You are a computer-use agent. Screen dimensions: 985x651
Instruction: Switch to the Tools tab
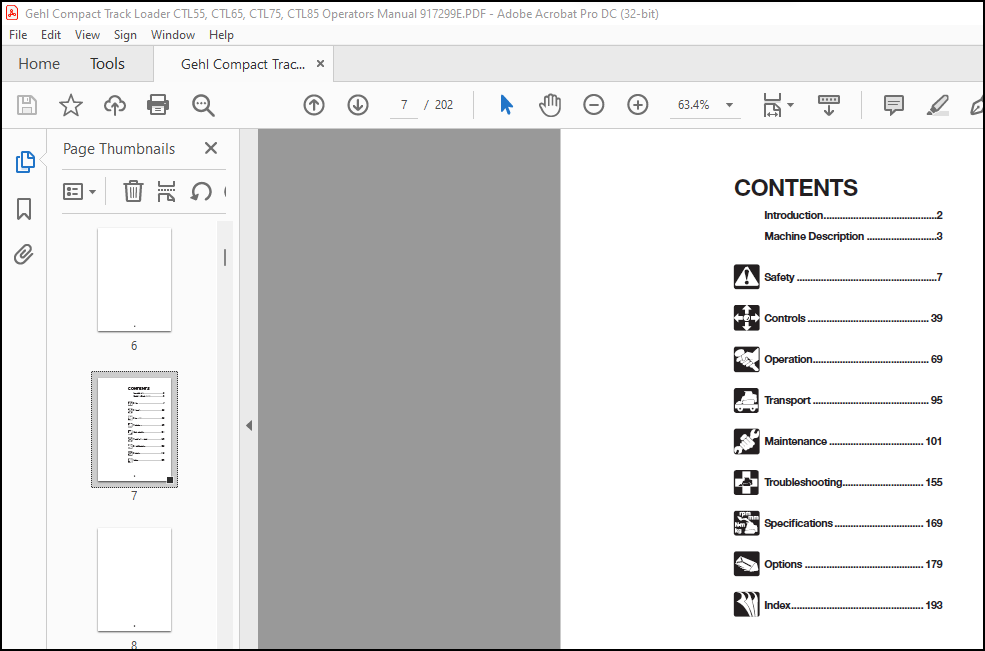(x=107, y=63)
